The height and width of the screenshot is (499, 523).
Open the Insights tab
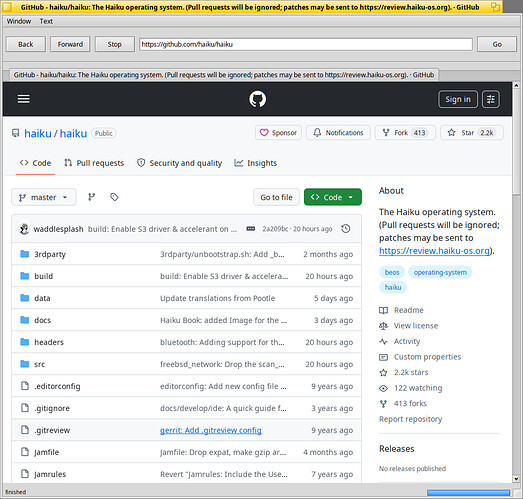point(256,163)
